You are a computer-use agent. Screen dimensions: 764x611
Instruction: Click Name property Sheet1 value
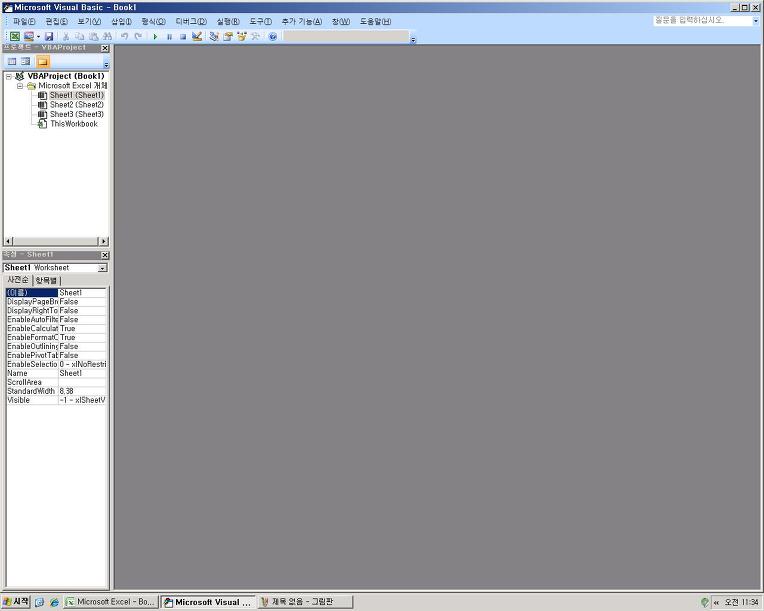(x=82, y=373)
